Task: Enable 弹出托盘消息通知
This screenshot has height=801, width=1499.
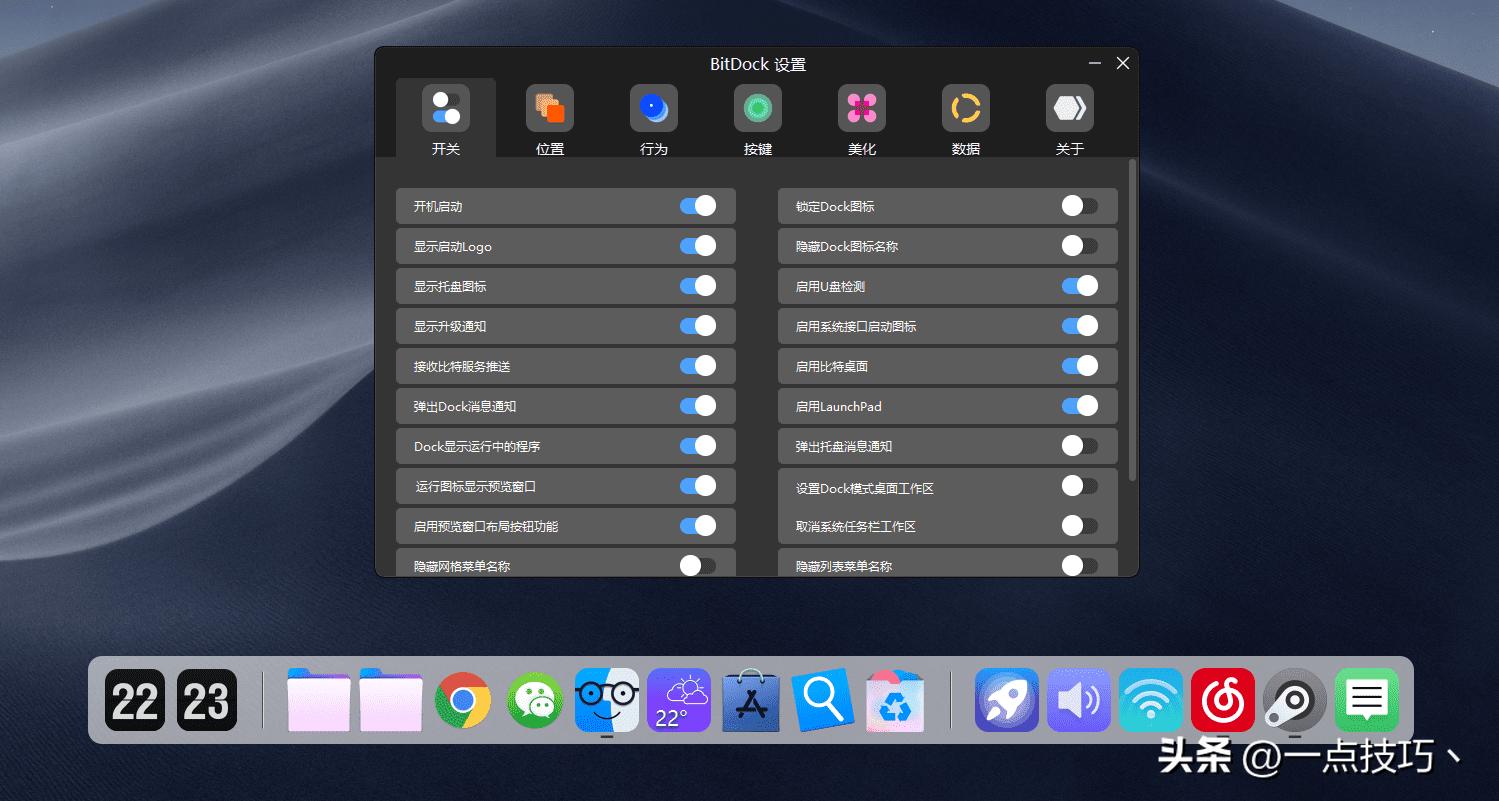Action: coord(1080,446)
